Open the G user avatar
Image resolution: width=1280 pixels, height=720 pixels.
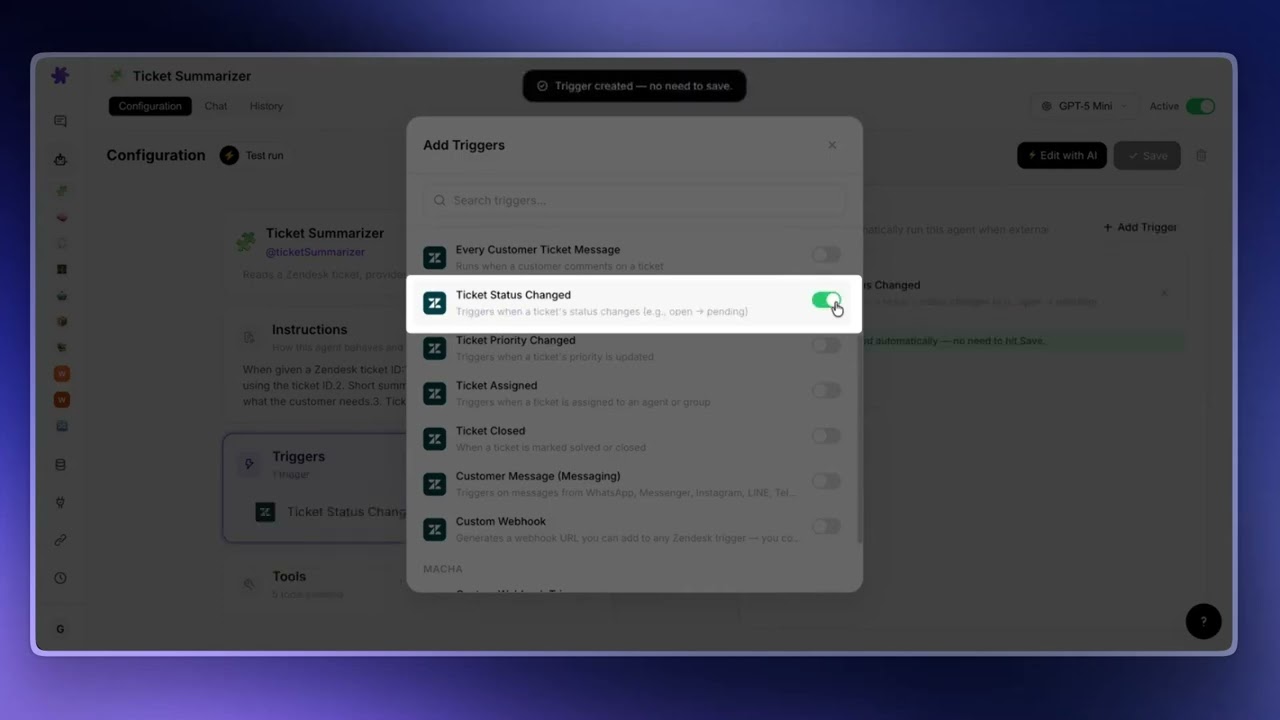pos(60,629)
